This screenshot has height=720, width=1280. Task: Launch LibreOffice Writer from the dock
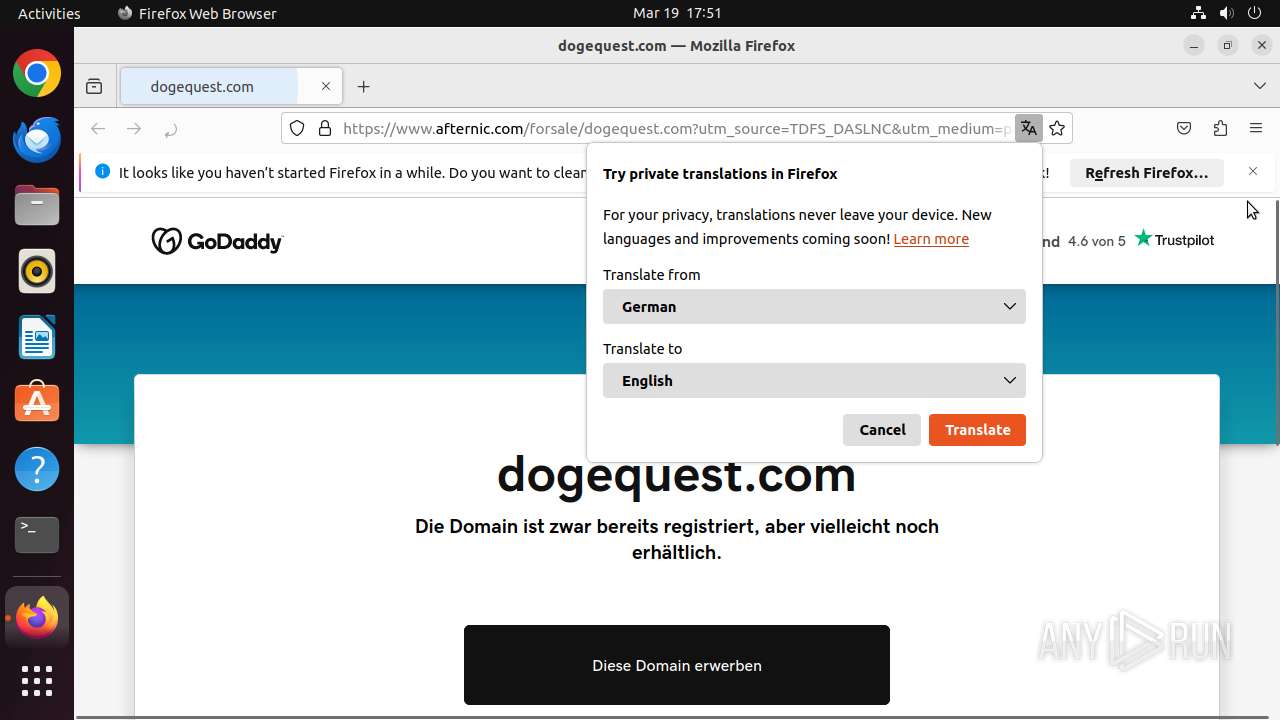click(37, 337)
